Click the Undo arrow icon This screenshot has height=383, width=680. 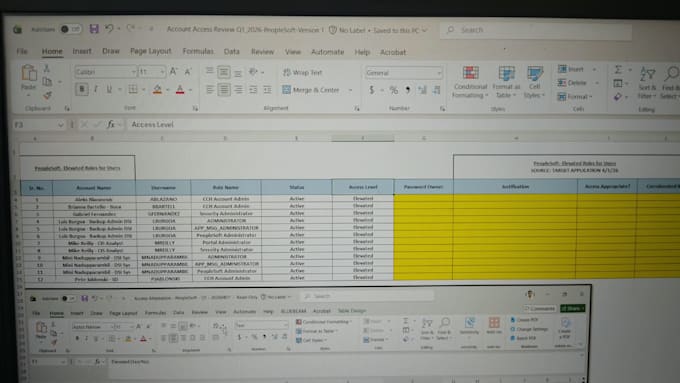109,29
